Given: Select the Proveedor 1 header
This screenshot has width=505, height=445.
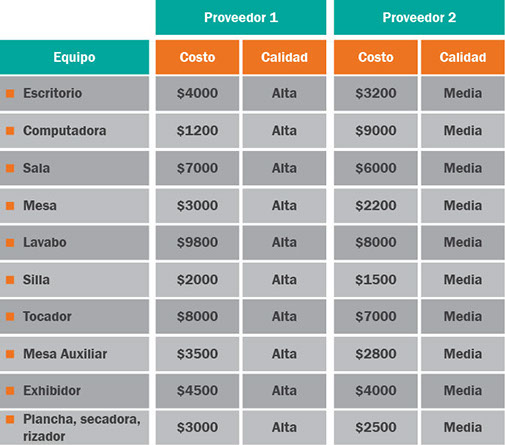Looking at the screenshot, I should pos(241,17).
